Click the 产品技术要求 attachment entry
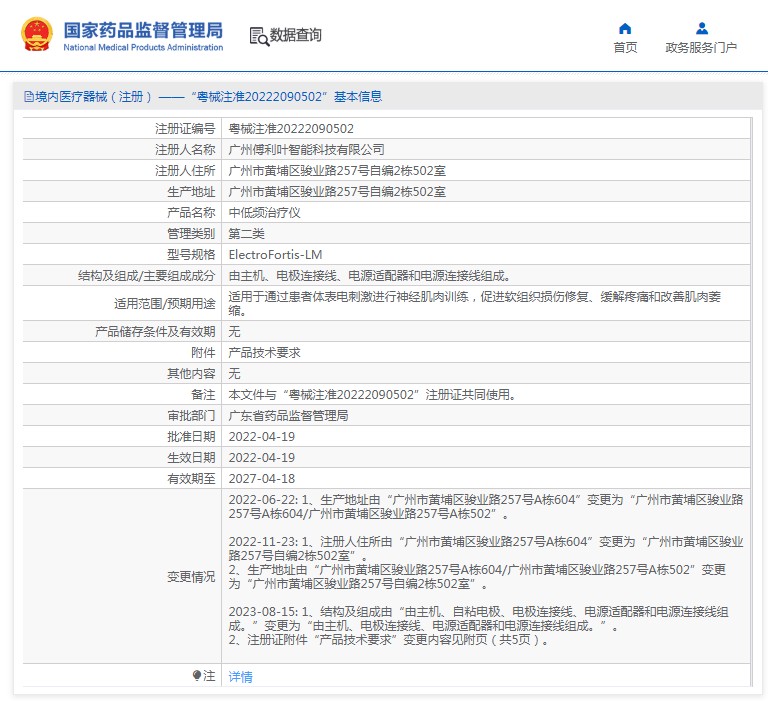Viewport: 768px width, 701px height. [264, 352]
